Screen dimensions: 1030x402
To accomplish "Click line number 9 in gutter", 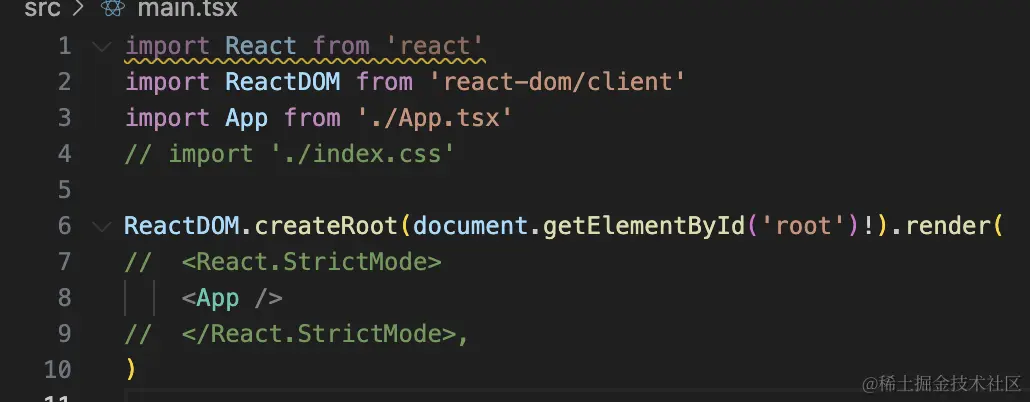I will [x=64, y=334].
